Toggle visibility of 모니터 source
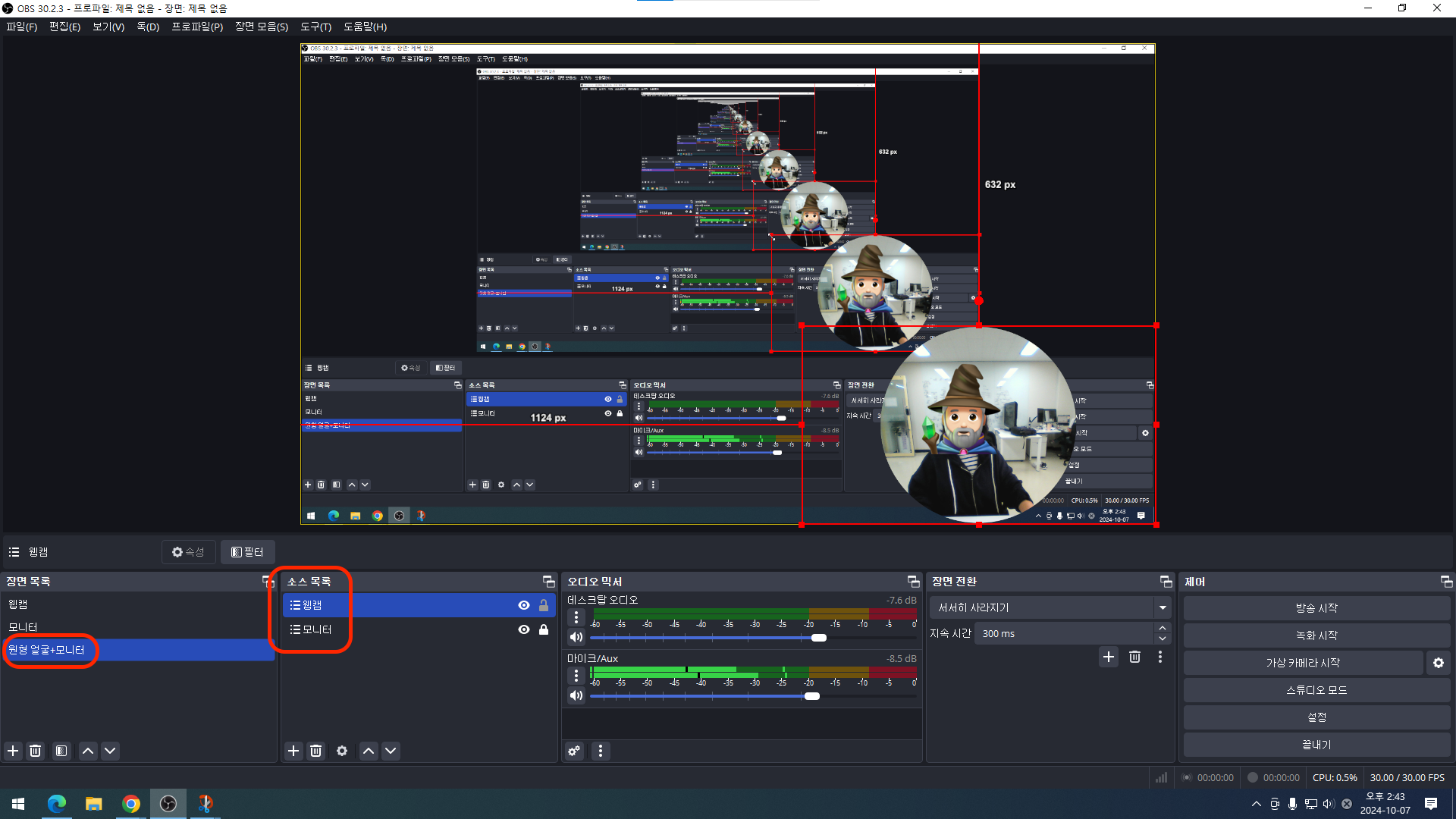The height and width of the screenshot is (819, 1456). click(x=523, y=629)
